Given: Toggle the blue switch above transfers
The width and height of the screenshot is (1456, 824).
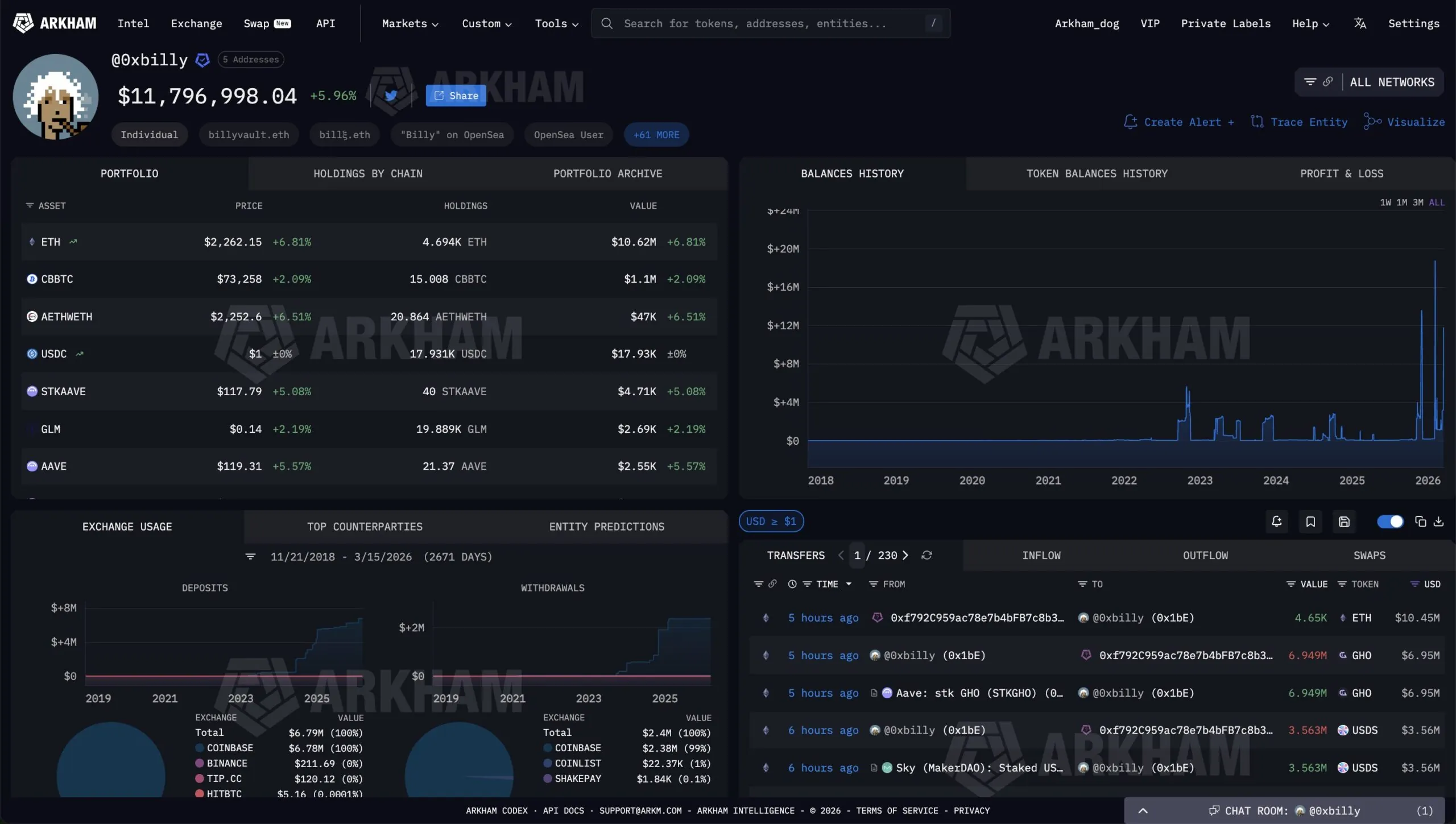Looking at the screenshot, I should click(1389, 521).
